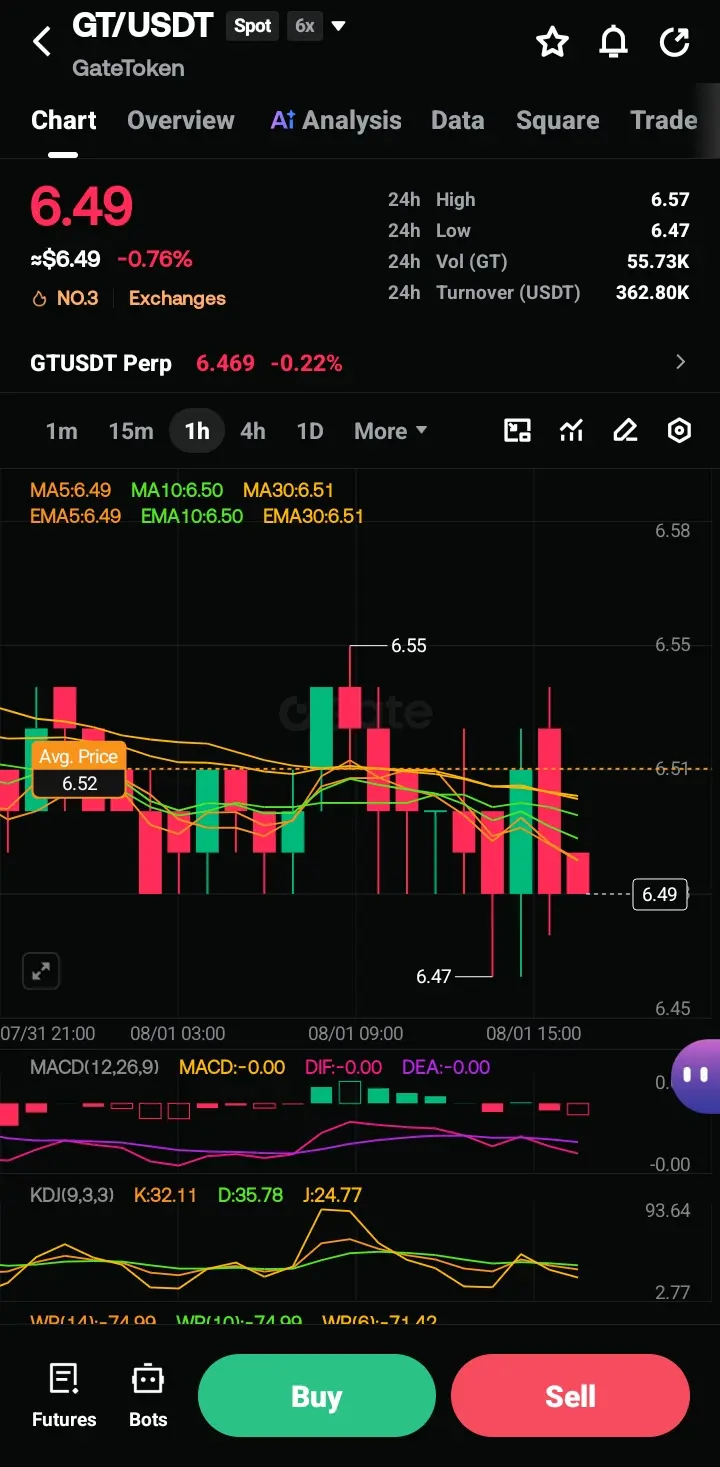Open indicators chart-line icon
720x1467 pixels.
[x=571, y=431]
